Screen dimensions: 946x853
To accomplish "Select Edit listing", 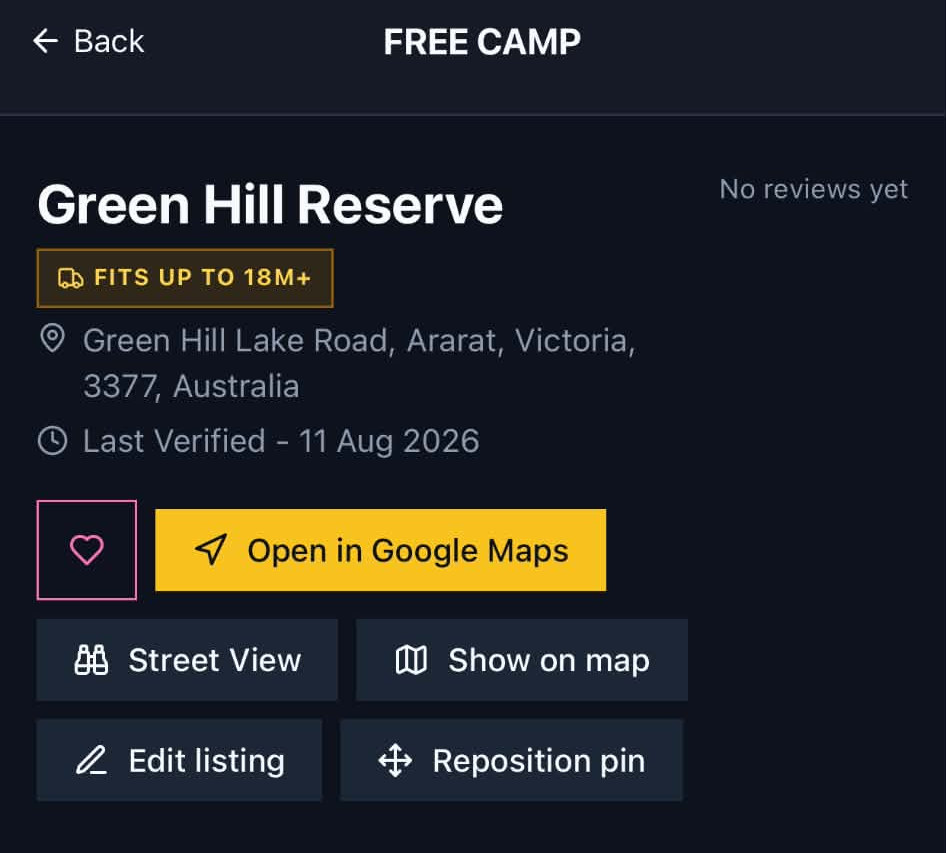I will [179, 760].
